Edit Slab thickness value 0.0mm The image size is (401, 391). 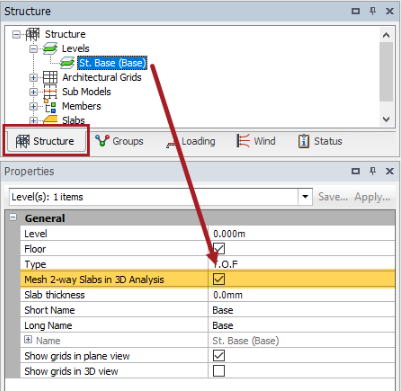[x=302, y=295]
